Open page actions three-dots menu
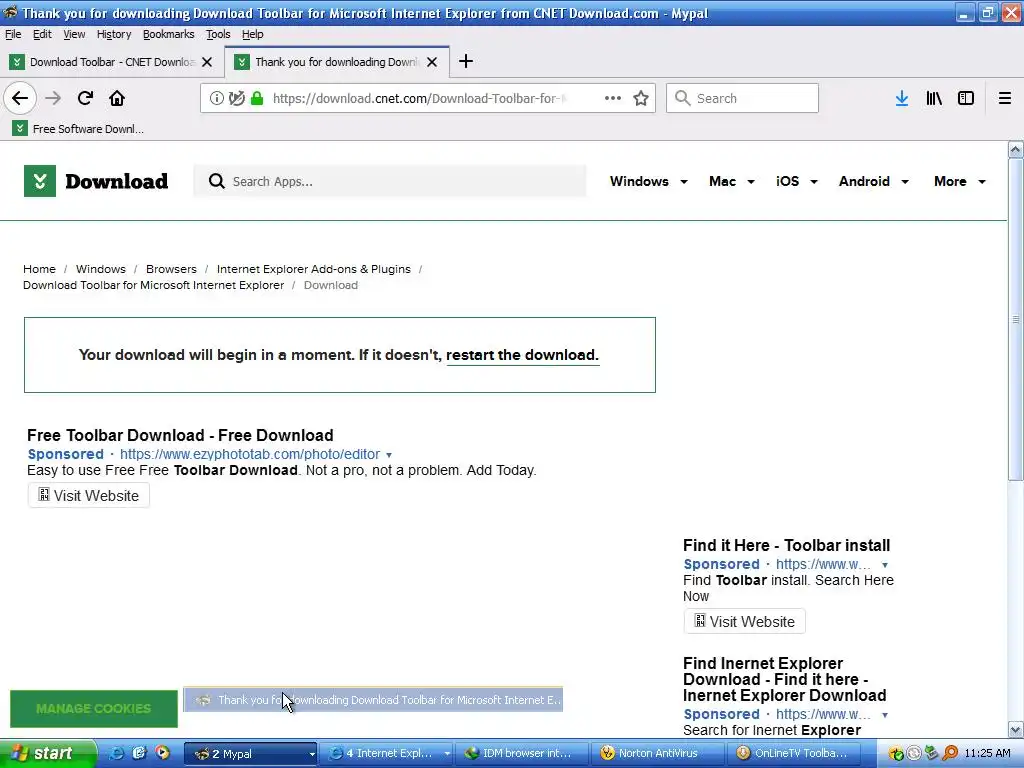Viewport: 1024px width, 768px height. [613, 98]
